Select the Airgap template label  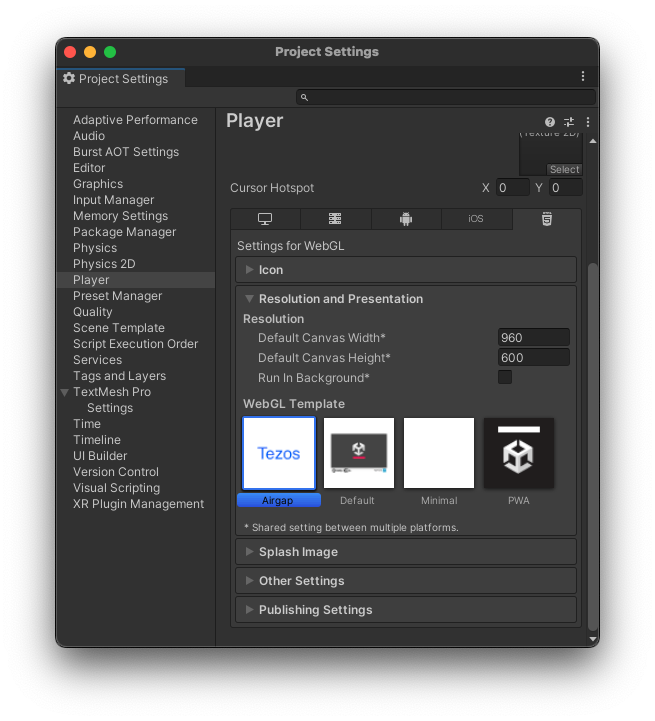[x=279, y=500]
